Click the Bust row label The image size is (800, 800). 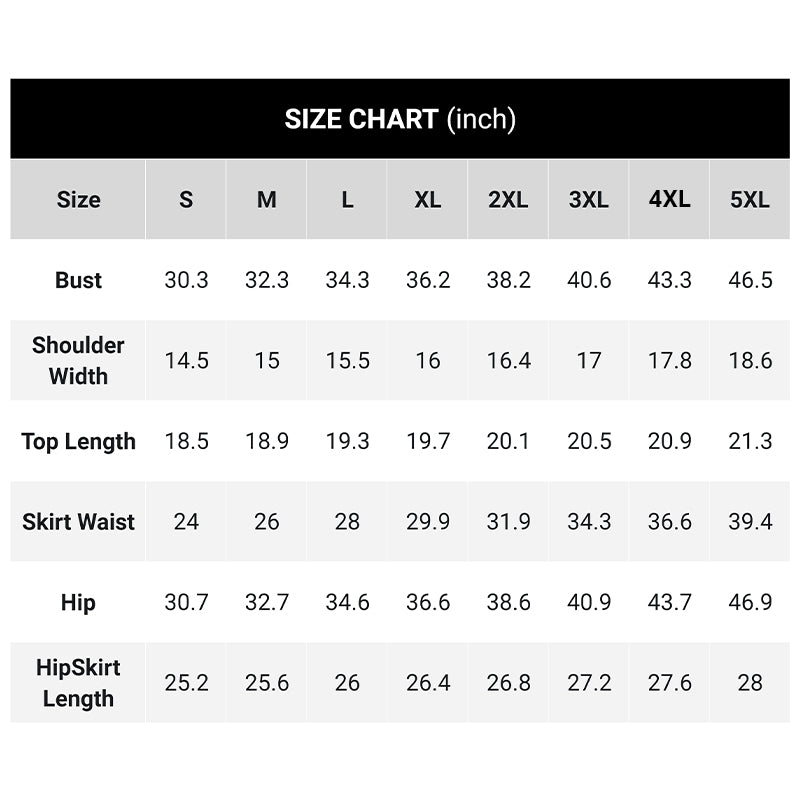coord(78,280)
